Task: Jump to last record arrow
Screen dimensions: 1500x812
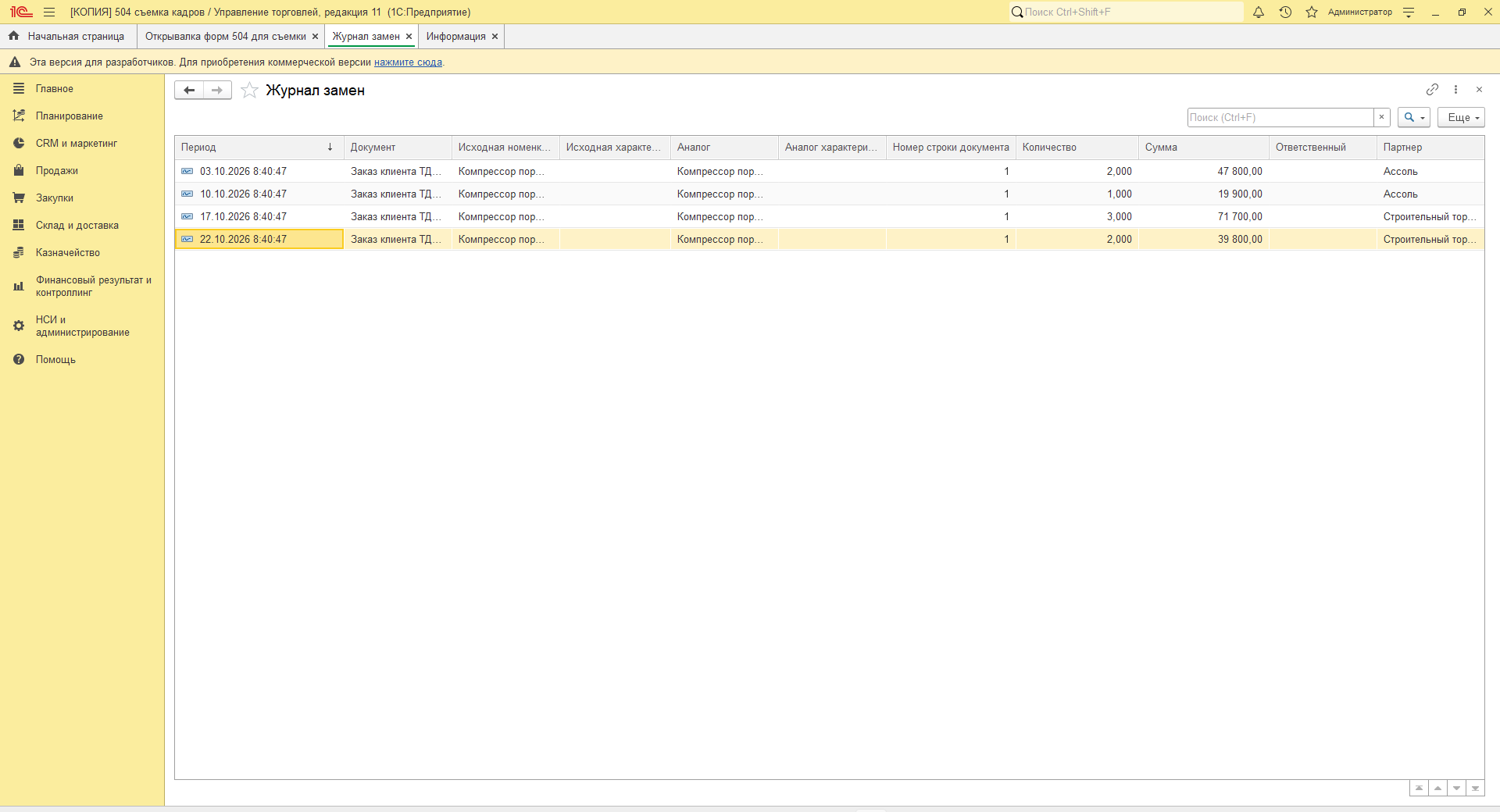Action: tap(1475, 788)
